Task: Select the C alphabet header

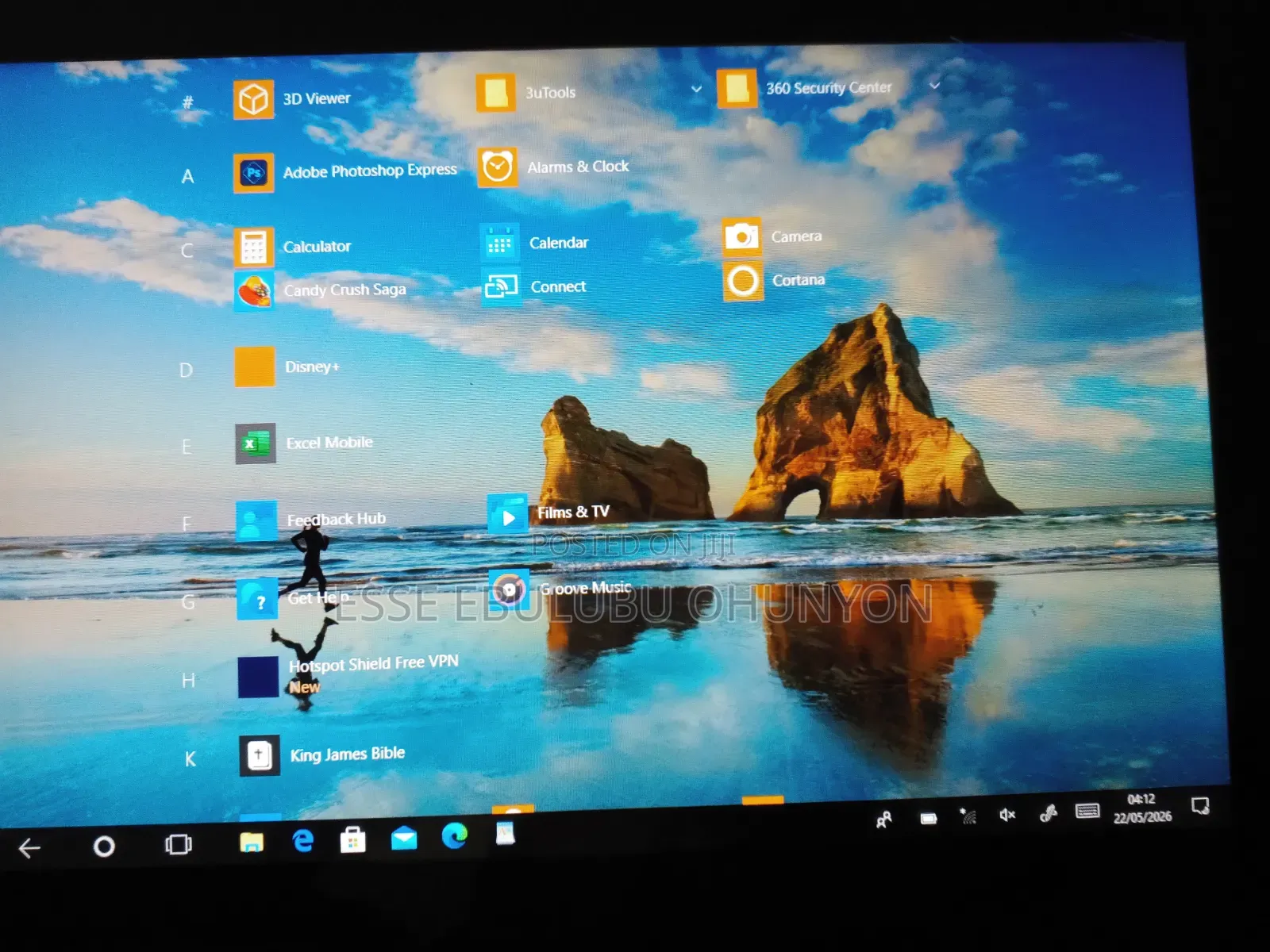Action: [x=187, y=251]
